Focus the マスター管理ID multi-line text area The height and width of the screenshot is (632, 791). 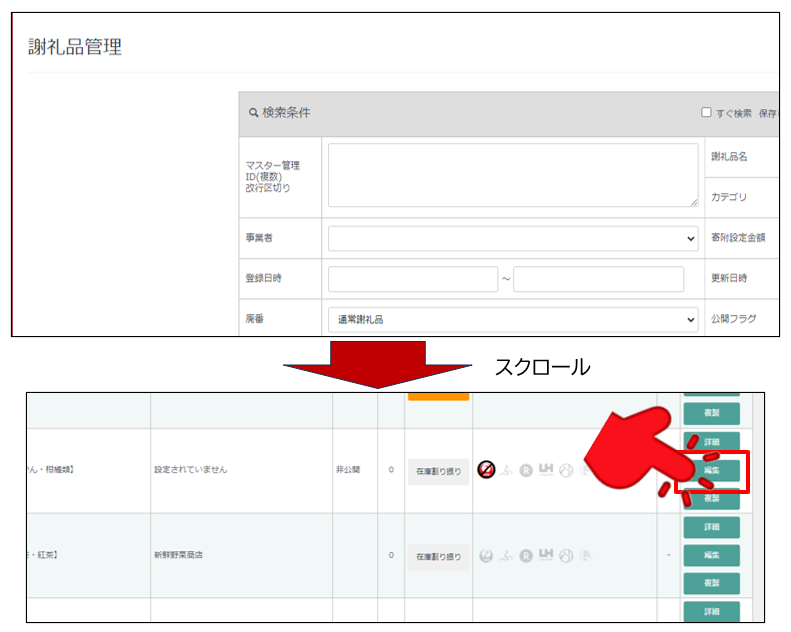pos(513,175)
